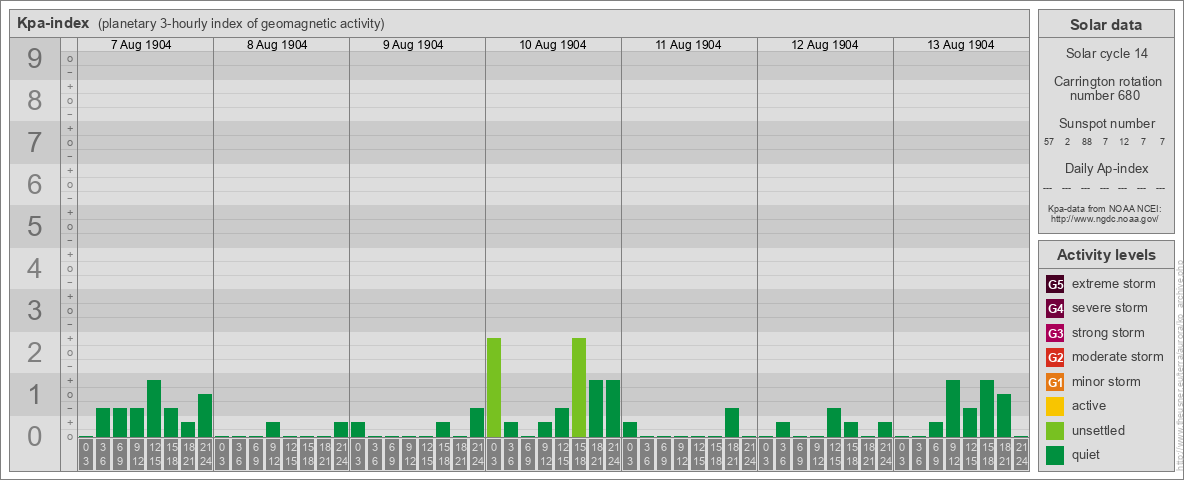Viewport: 1184px width, 480px height.
Task: Click the unsettled bar for 10 Aug 15–18h
Action: [579, 388]
